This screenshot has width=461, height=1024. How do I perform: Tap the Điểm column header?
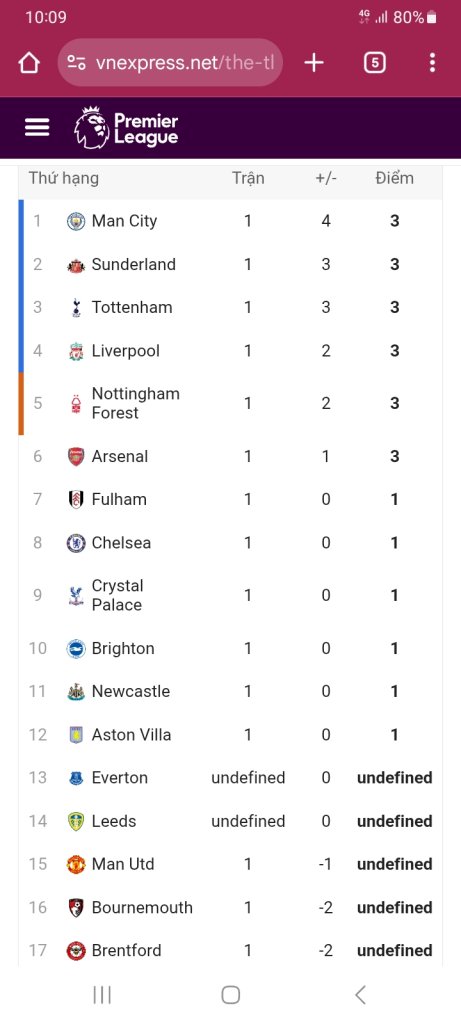point(394,178)
